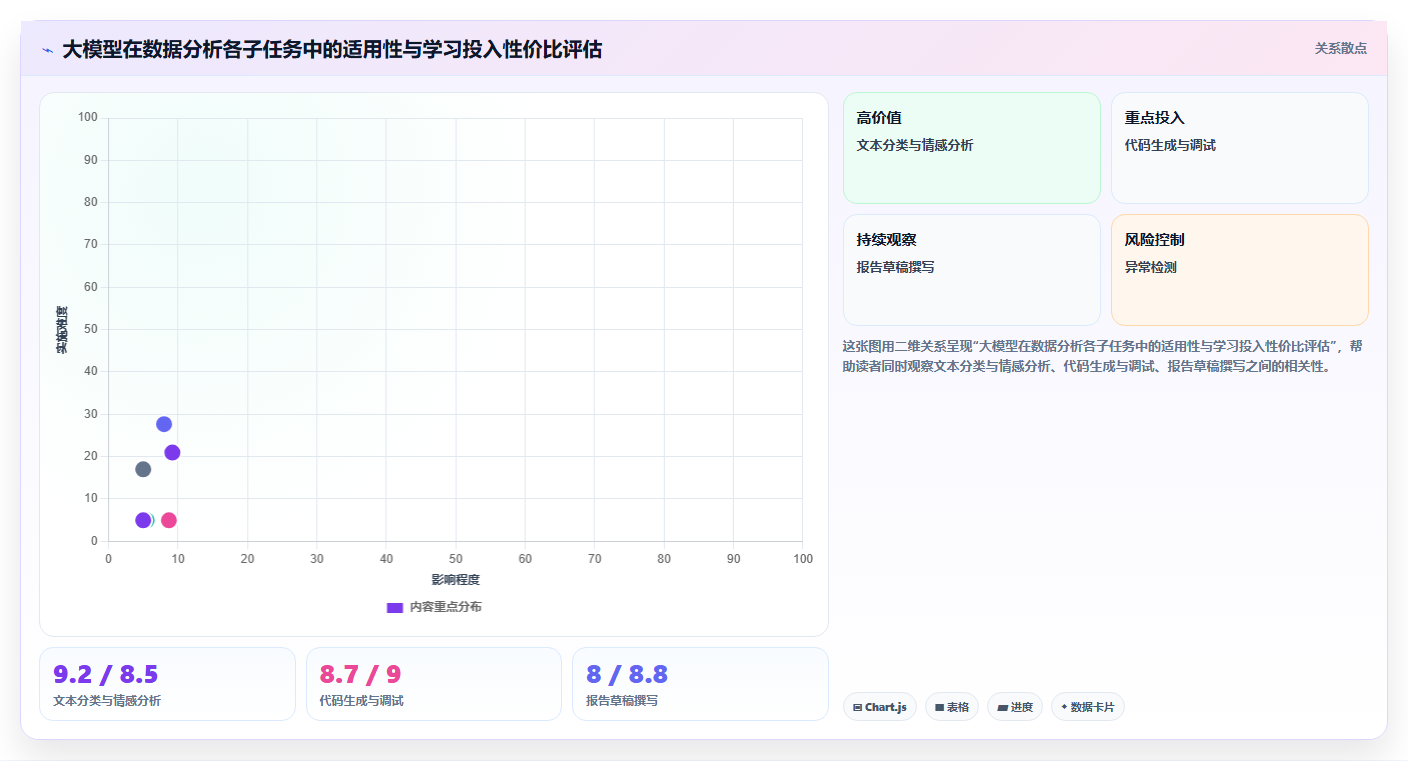
Task: Click the 代码生成与调试 label under 8.7 / 9
Action: click(362, 701)
